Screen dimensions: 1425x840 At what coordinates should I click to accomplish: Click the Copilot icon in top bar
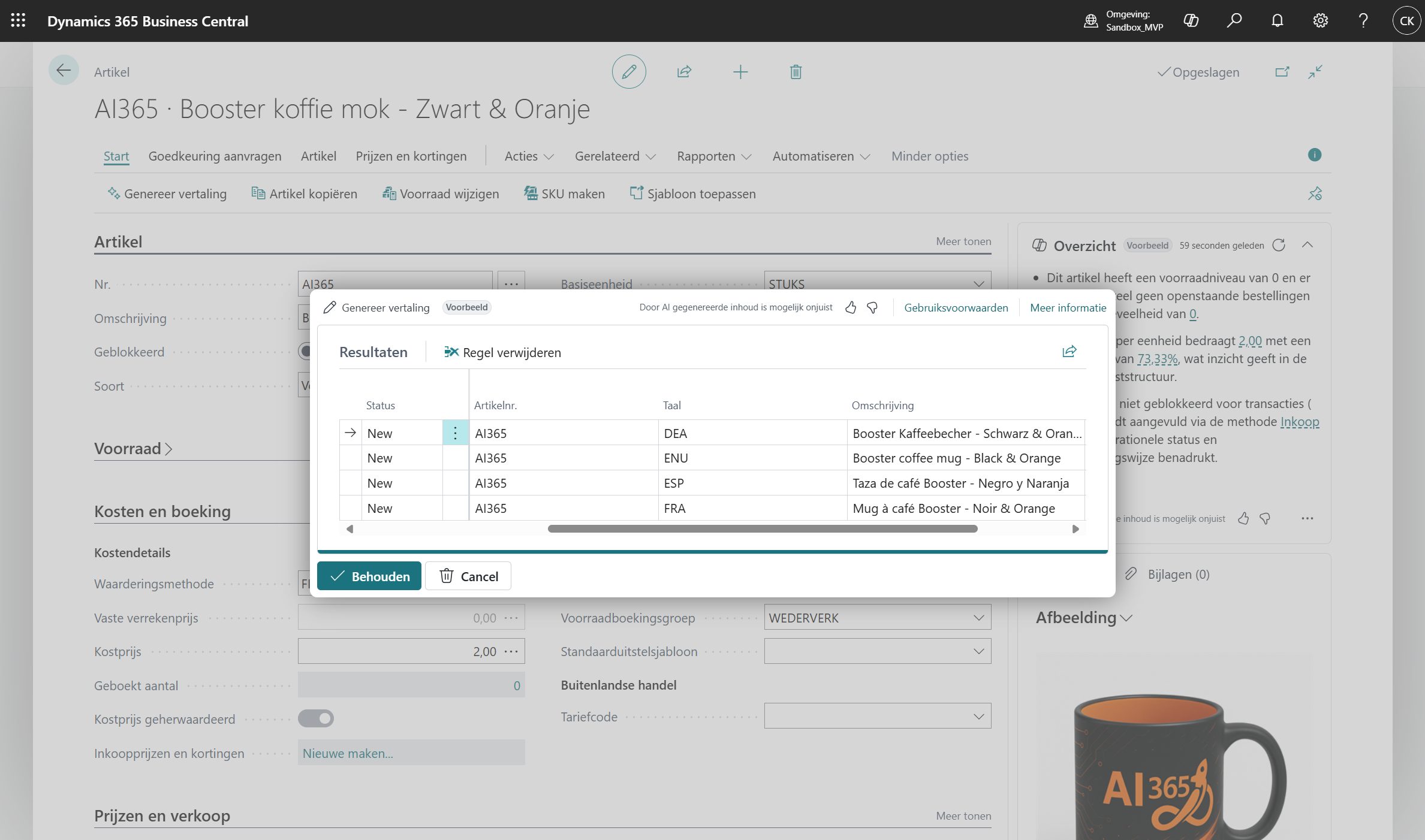coord(1191,20)
